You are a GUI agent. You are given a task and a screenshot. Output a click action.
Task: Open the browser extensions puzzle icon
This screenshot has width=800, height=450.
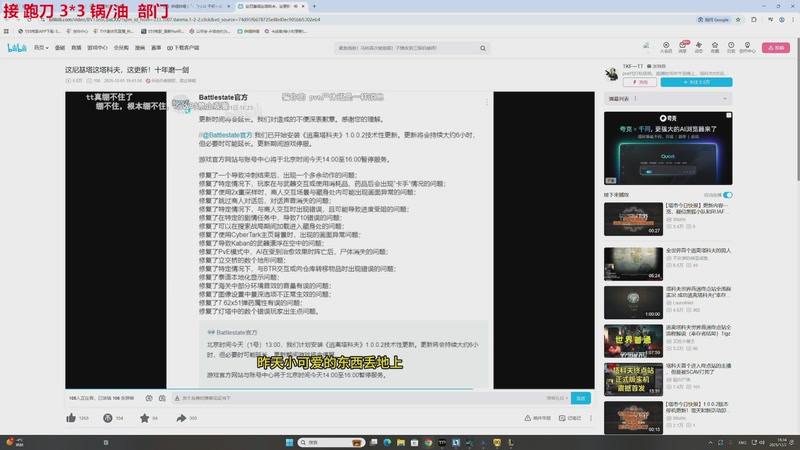tap(754, 19)
